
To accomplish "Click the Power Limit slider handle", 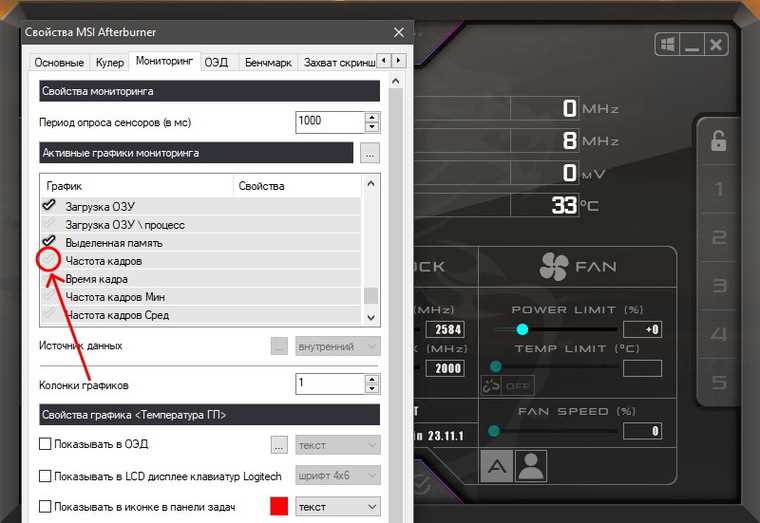I will click(522, 330).
